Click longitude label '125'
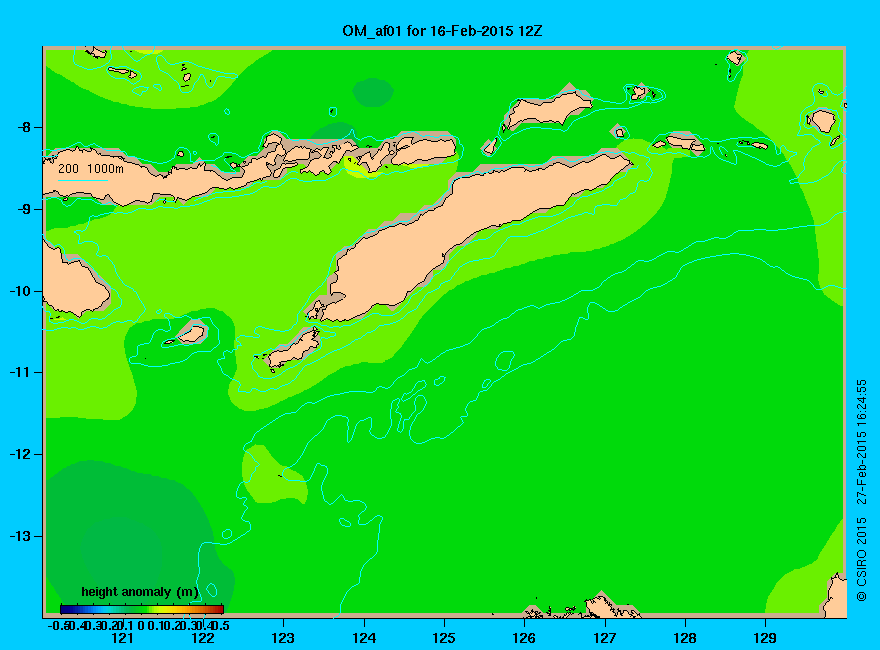The height and width of the screenshot is (650, 880). [444, 638]
